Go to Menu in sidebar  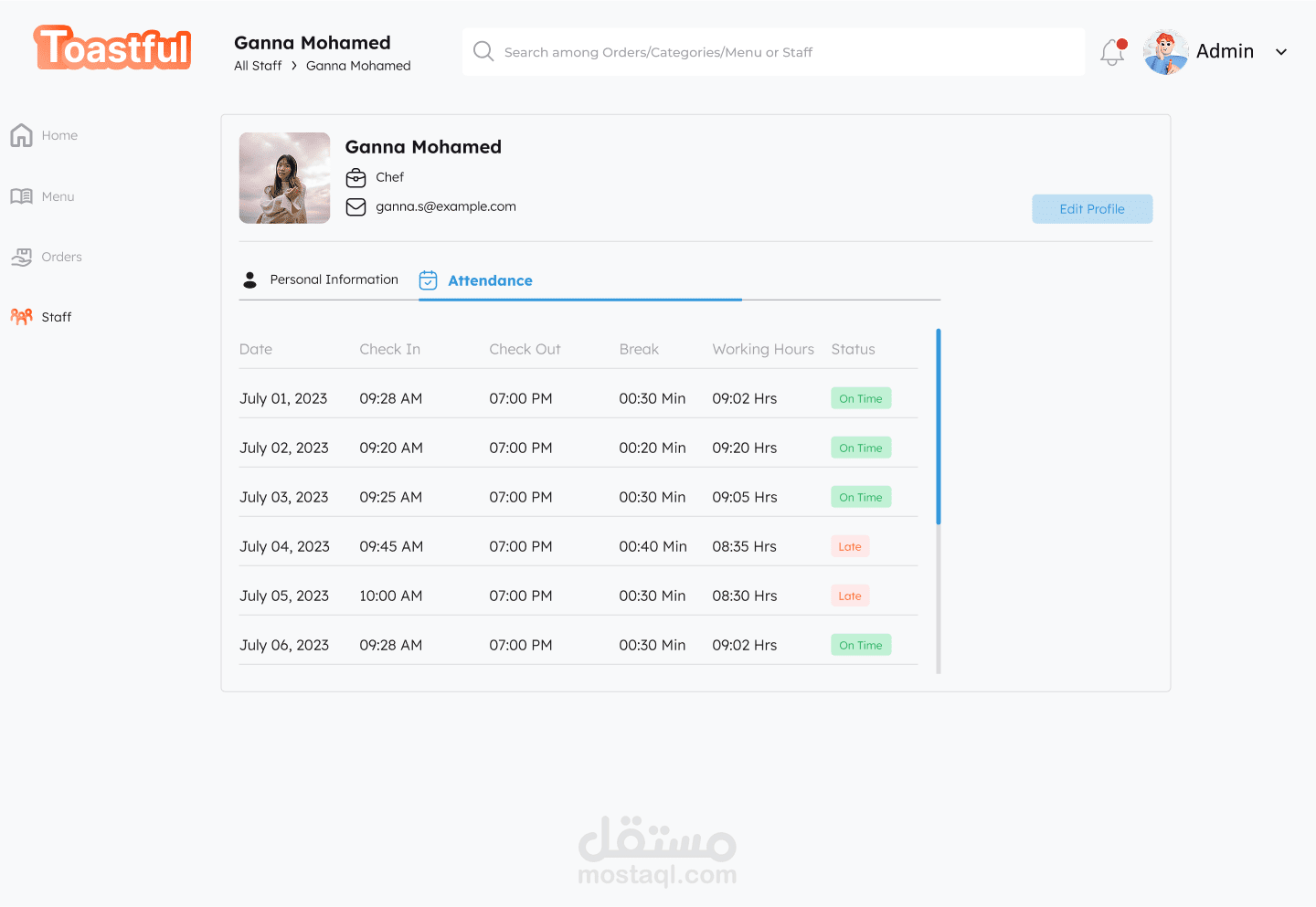point(58,196)
